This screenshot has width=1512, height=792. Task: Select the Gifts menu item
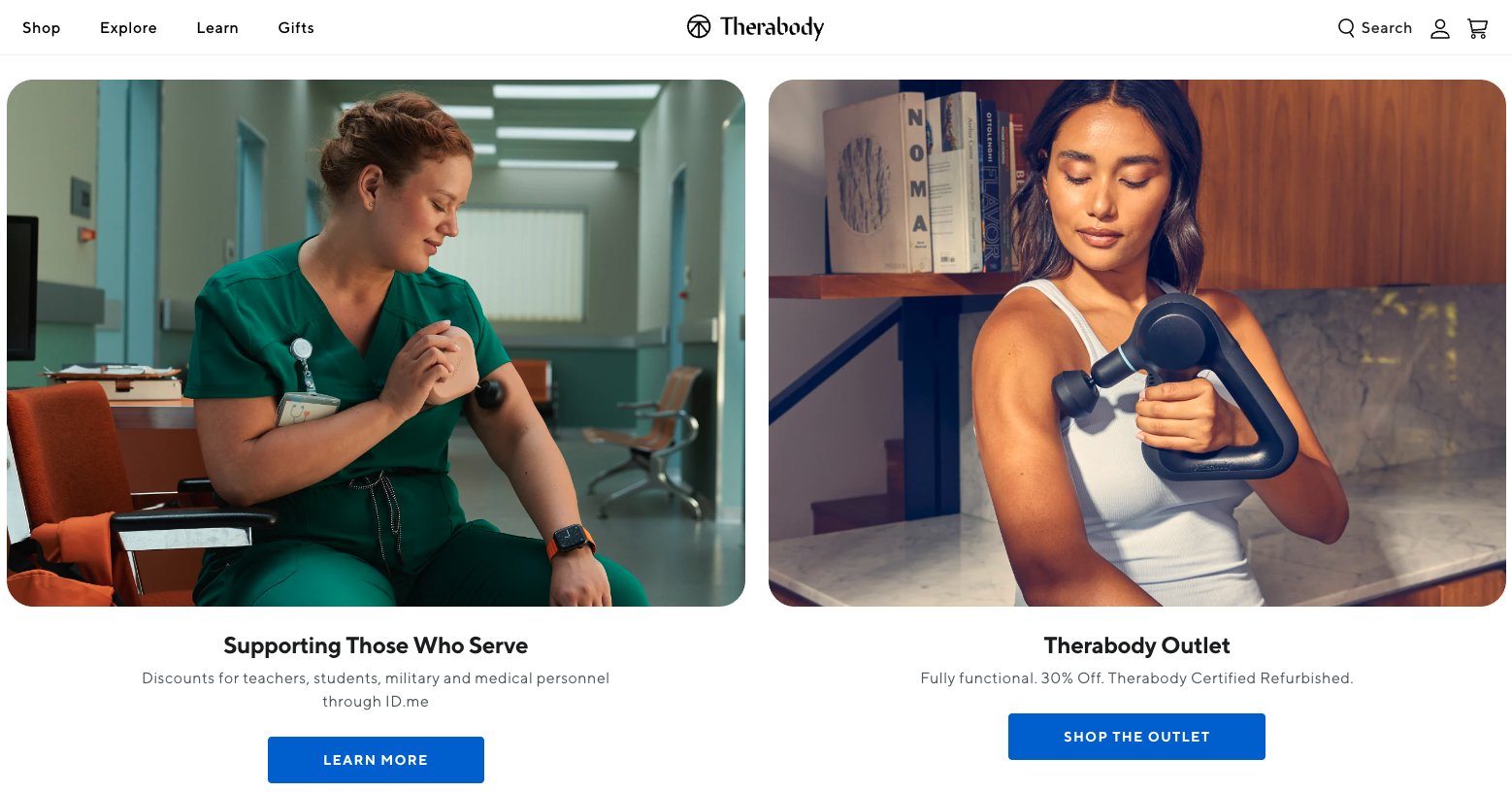296,28
